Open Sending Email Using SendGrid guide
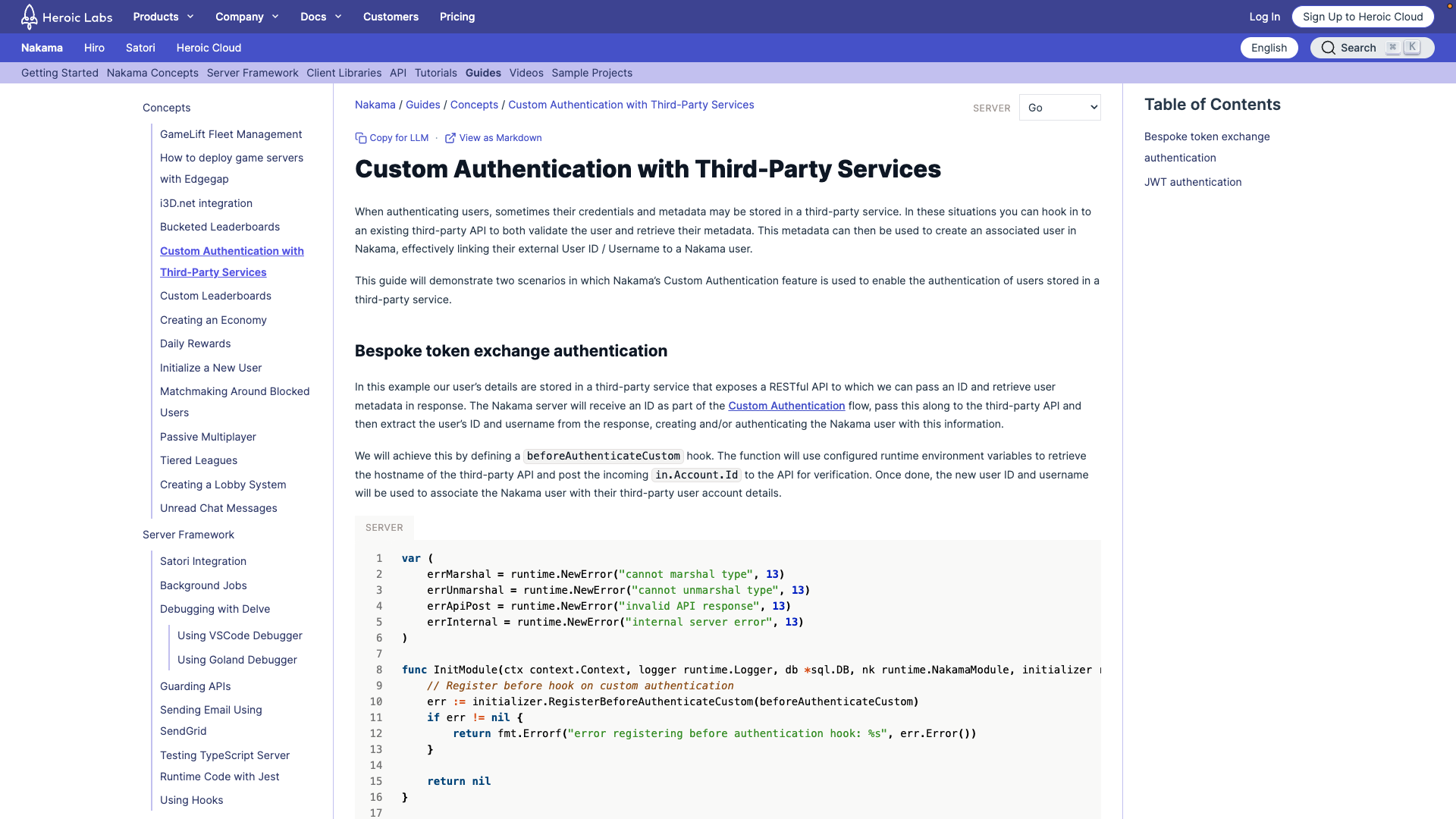The height and width of the screenshot is (819, 1456). [211, 720]
